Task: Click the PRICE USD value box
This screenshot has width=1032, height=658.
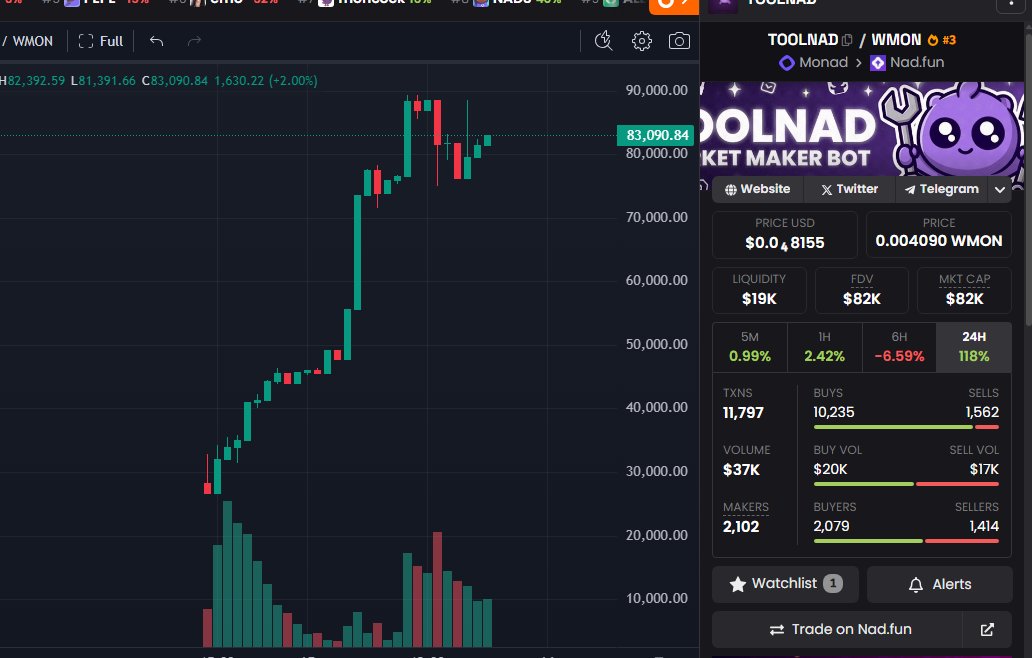Action: pos(785,235)
